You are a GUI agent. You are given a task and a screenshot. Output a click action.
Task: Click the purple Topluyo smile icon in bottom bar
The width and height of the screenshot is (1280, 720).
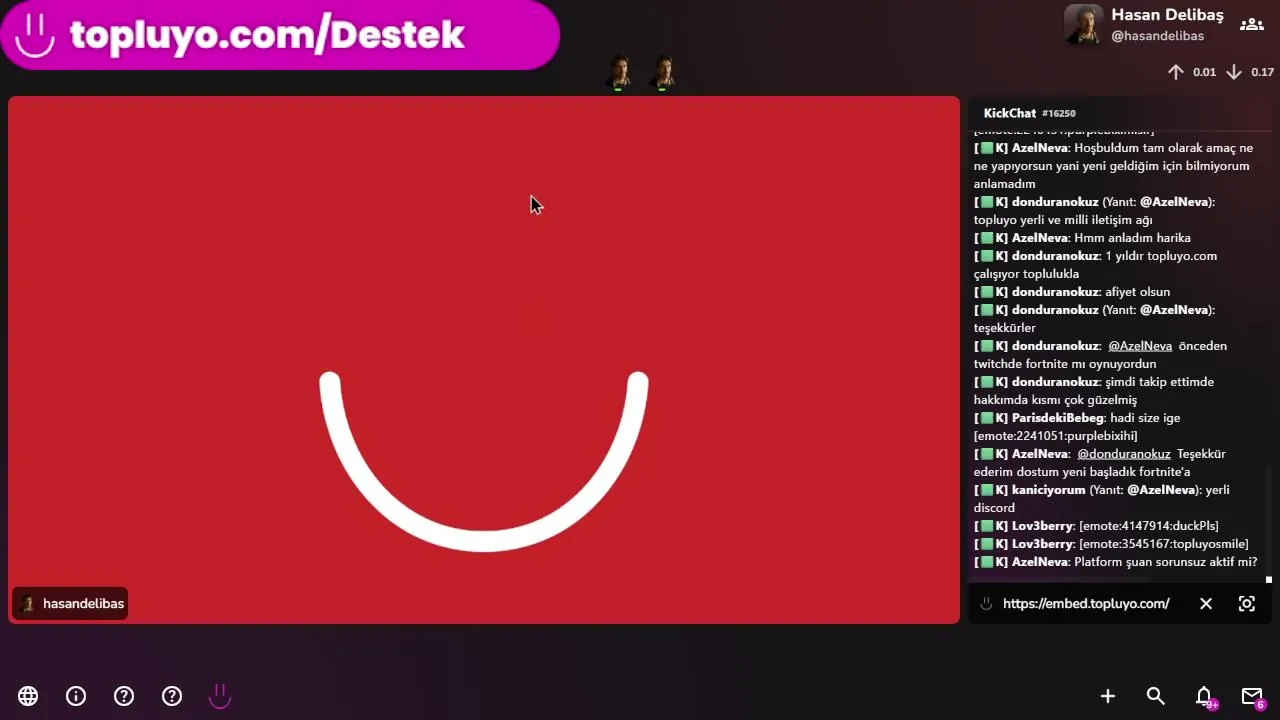tap(220, 696)
